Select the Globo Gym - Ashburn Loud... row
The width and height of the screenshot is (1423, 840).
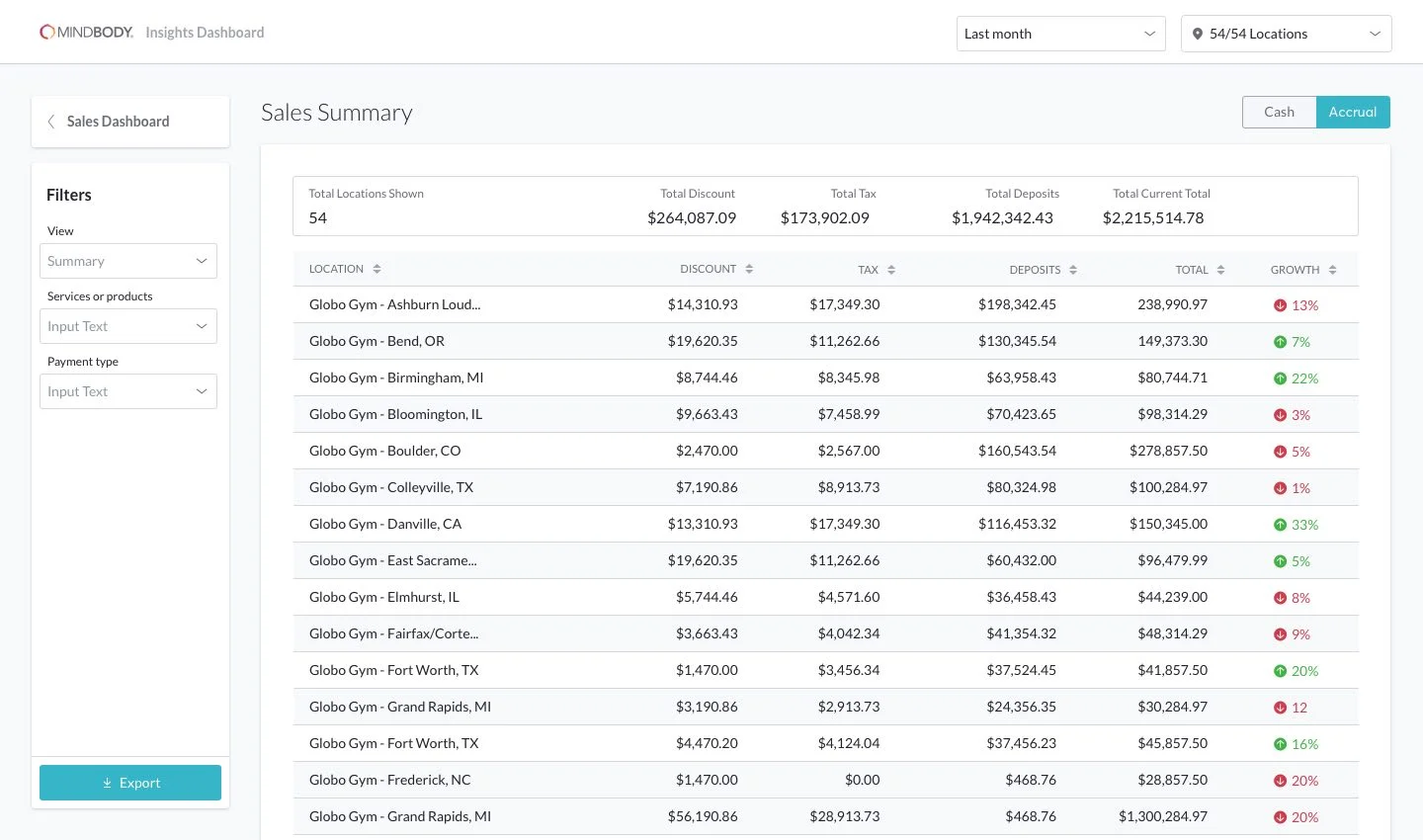[x=826, y=304]
